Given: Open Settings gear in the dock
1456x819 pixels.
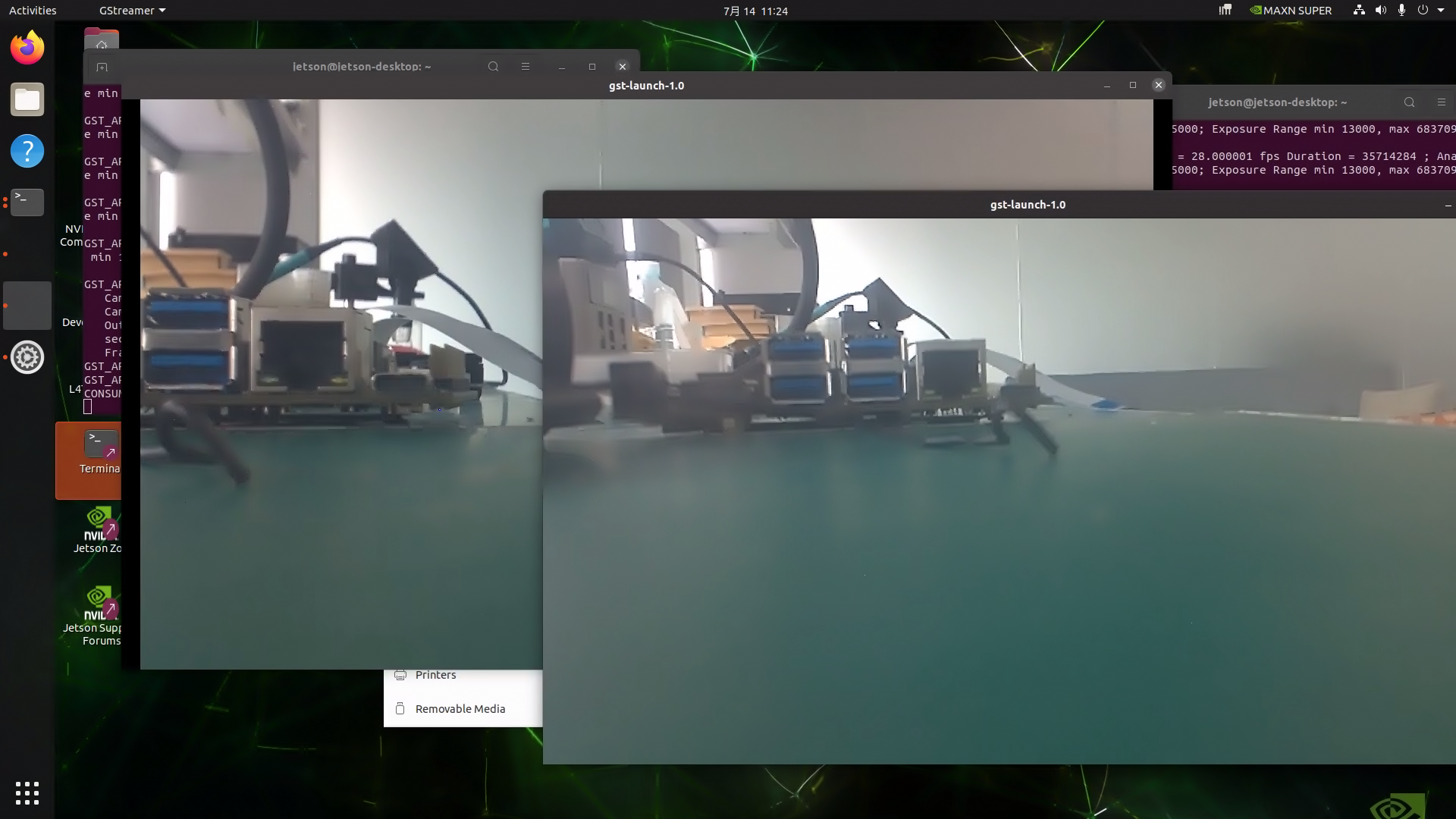Looking at the screenshot, I should point(27,357).
